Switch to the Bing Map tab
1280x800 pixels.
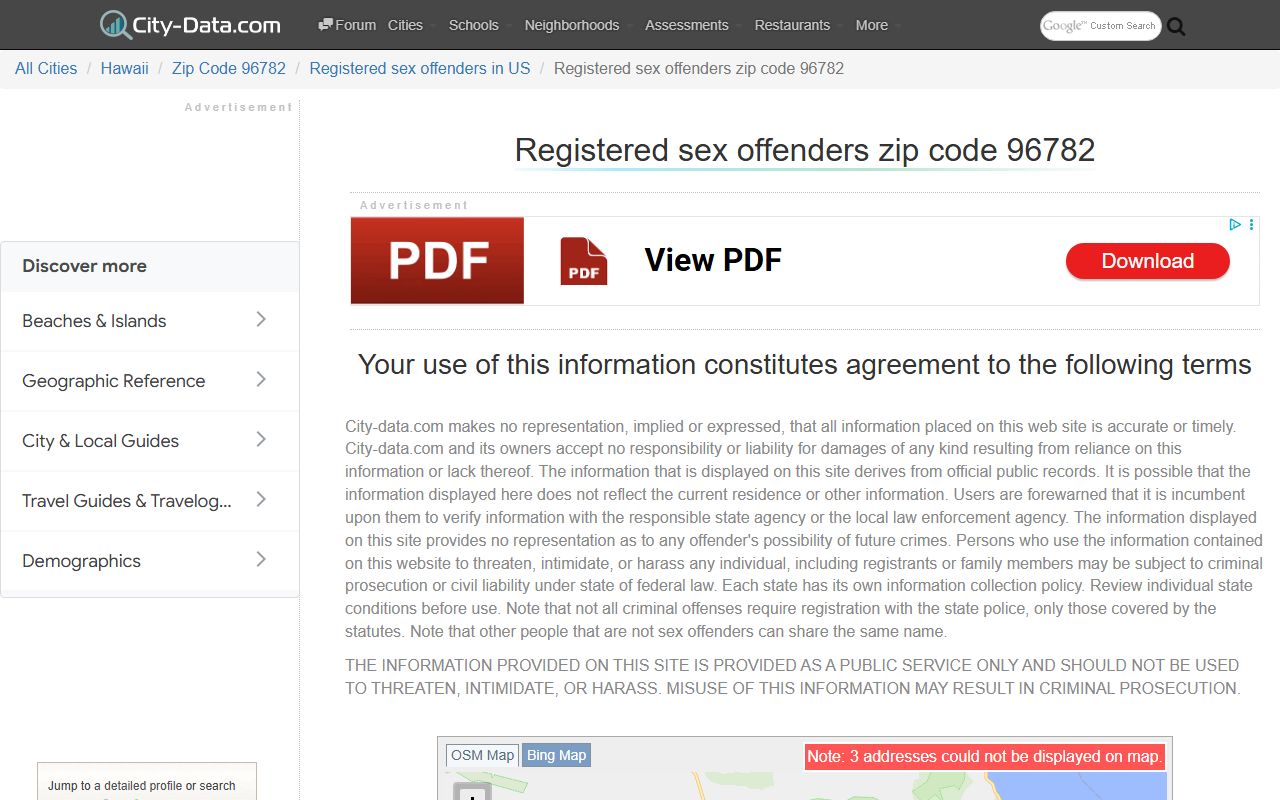(557, 755)
